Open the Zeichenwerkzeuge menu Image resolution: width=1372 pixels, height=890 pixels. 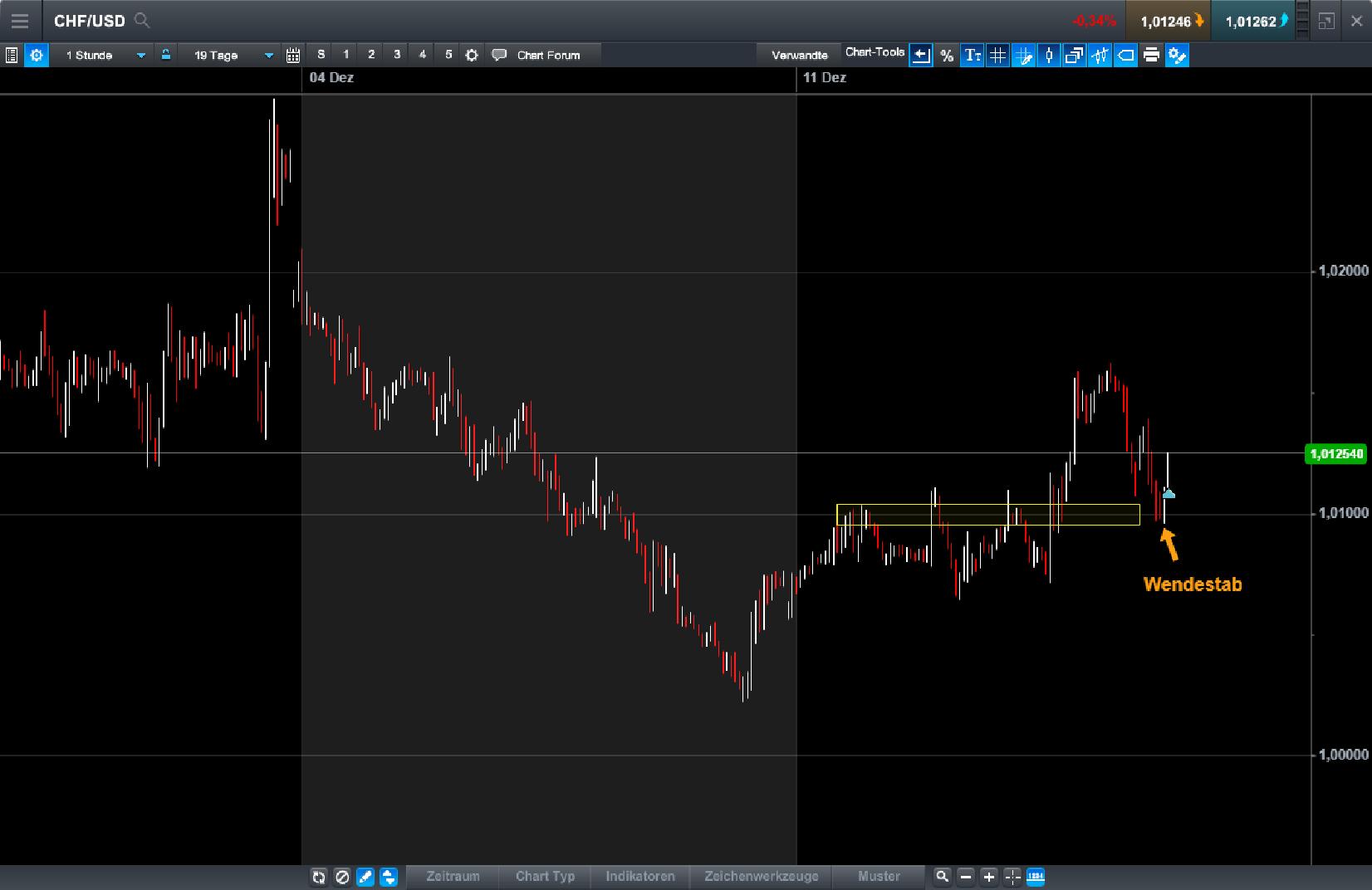[761, 877]
